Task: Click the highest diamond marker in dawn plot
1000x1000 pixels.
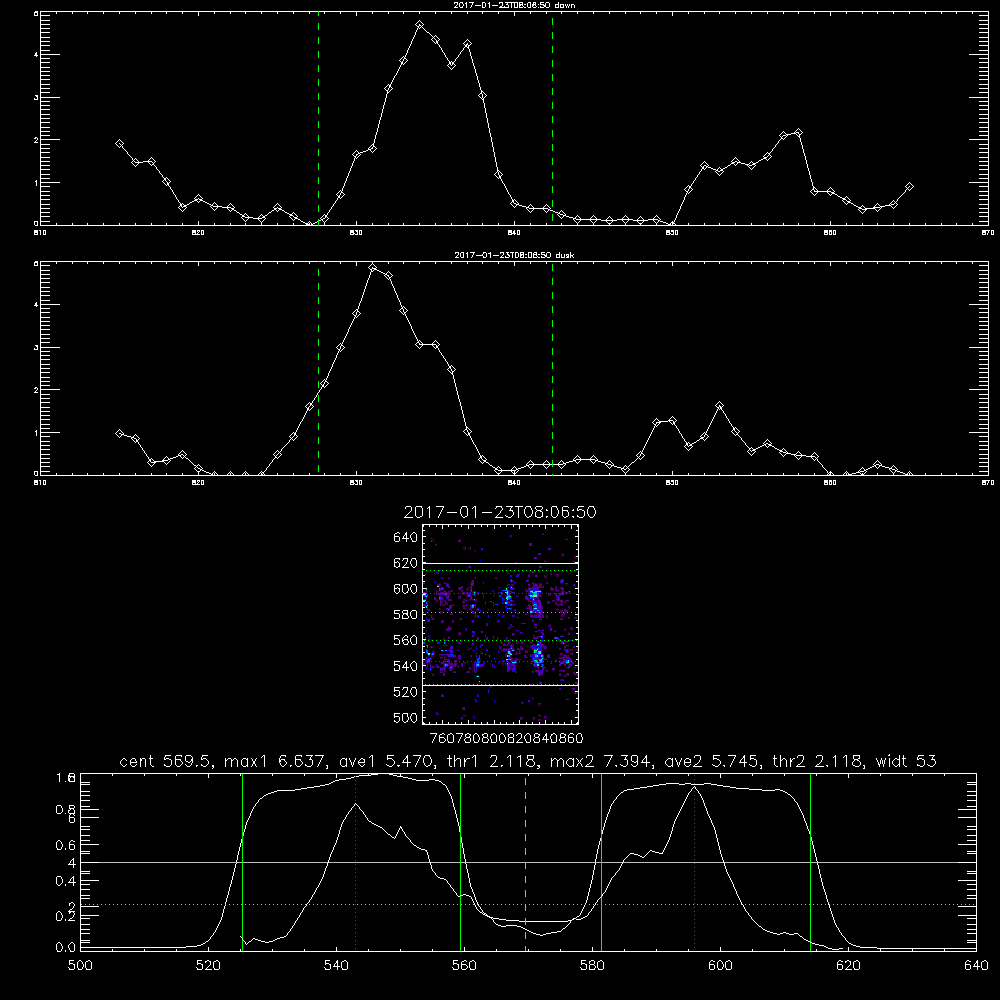Action: click(420, 25)
